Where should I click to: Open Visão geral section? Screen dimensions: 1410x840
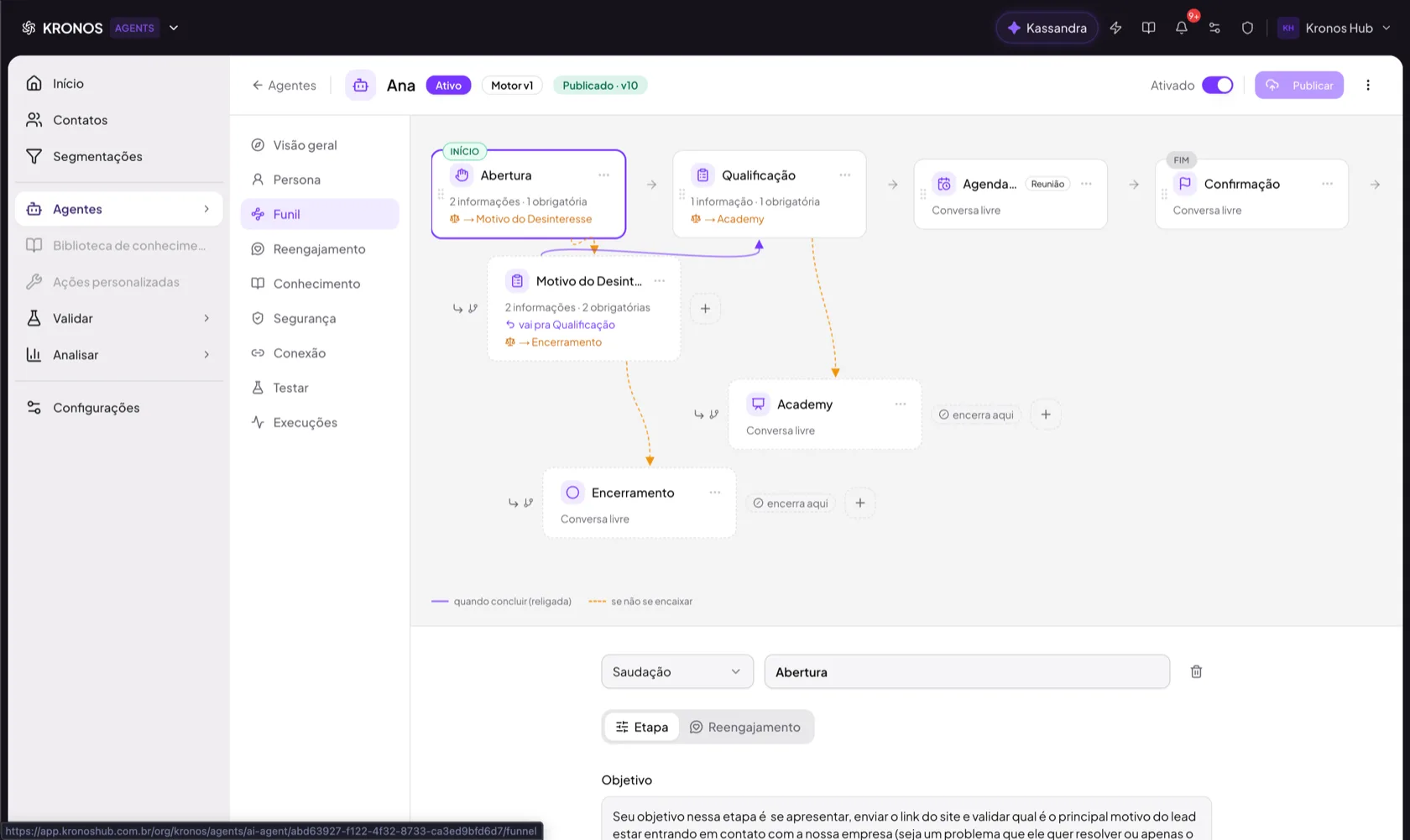[x=320, y=145]
